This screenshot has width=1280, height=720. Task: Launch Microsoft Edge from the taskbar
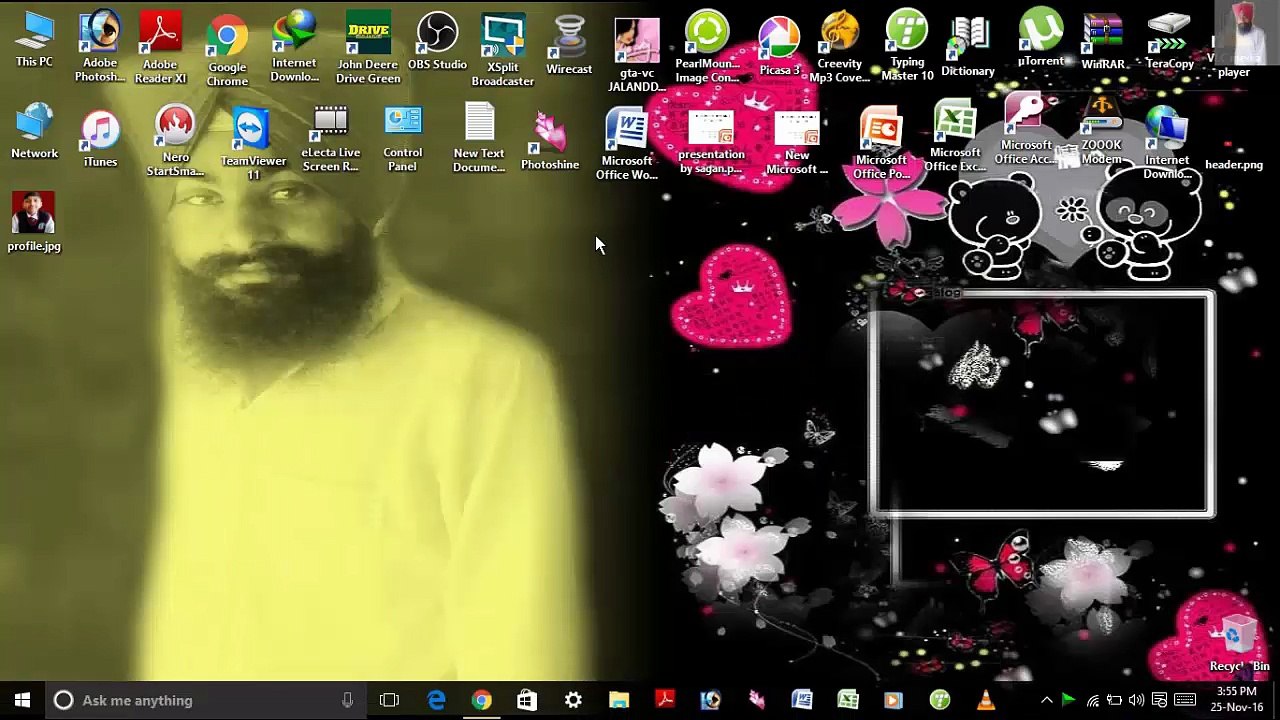click(436, 700)
